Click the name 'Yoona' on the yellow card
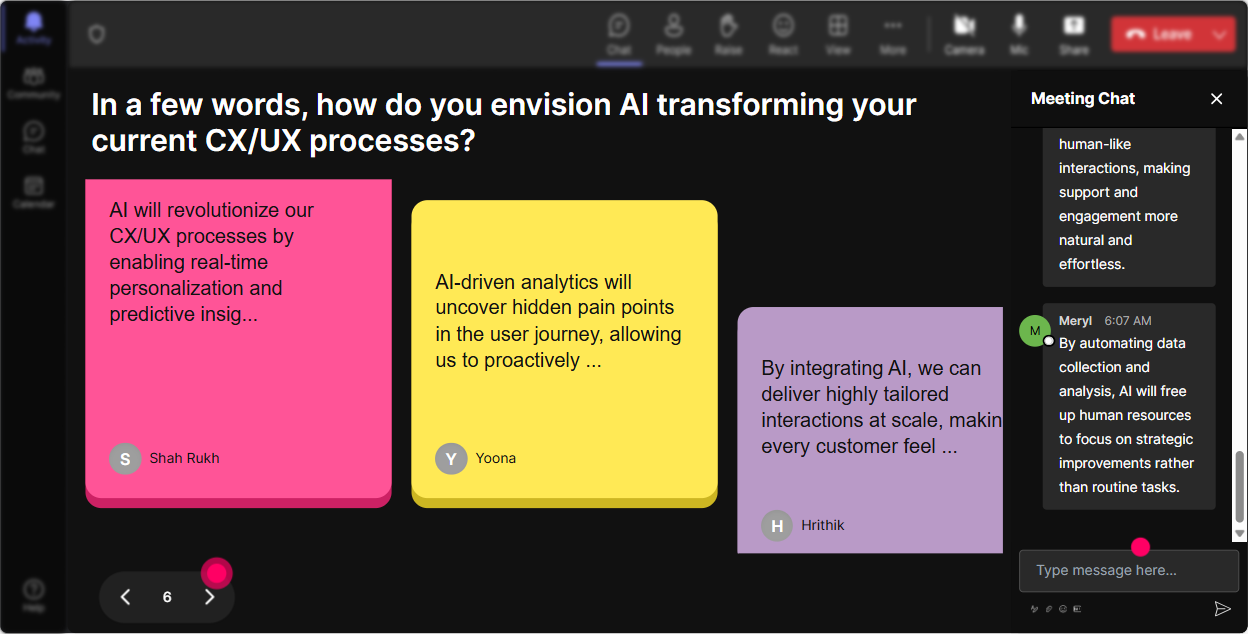Screen dimensions: 1248x634 [495, 458]
